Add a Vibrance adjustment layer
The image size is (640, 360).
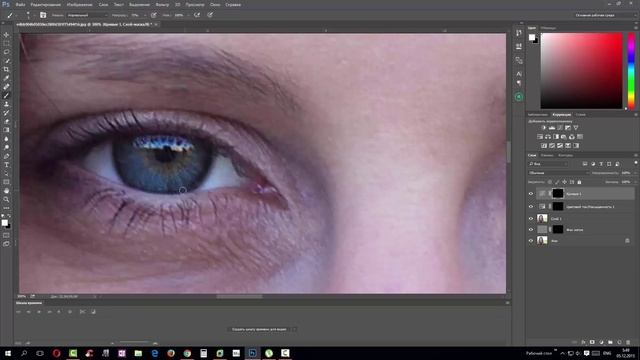576,128
